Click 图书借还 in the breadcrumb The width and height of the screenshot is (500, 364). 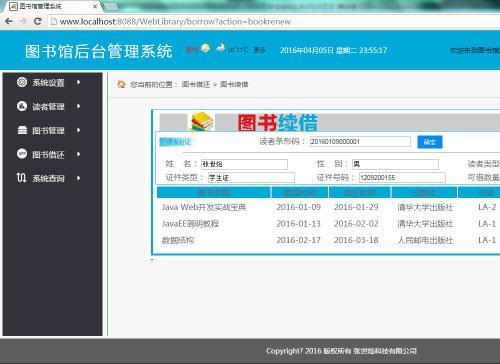pos(196,84)
